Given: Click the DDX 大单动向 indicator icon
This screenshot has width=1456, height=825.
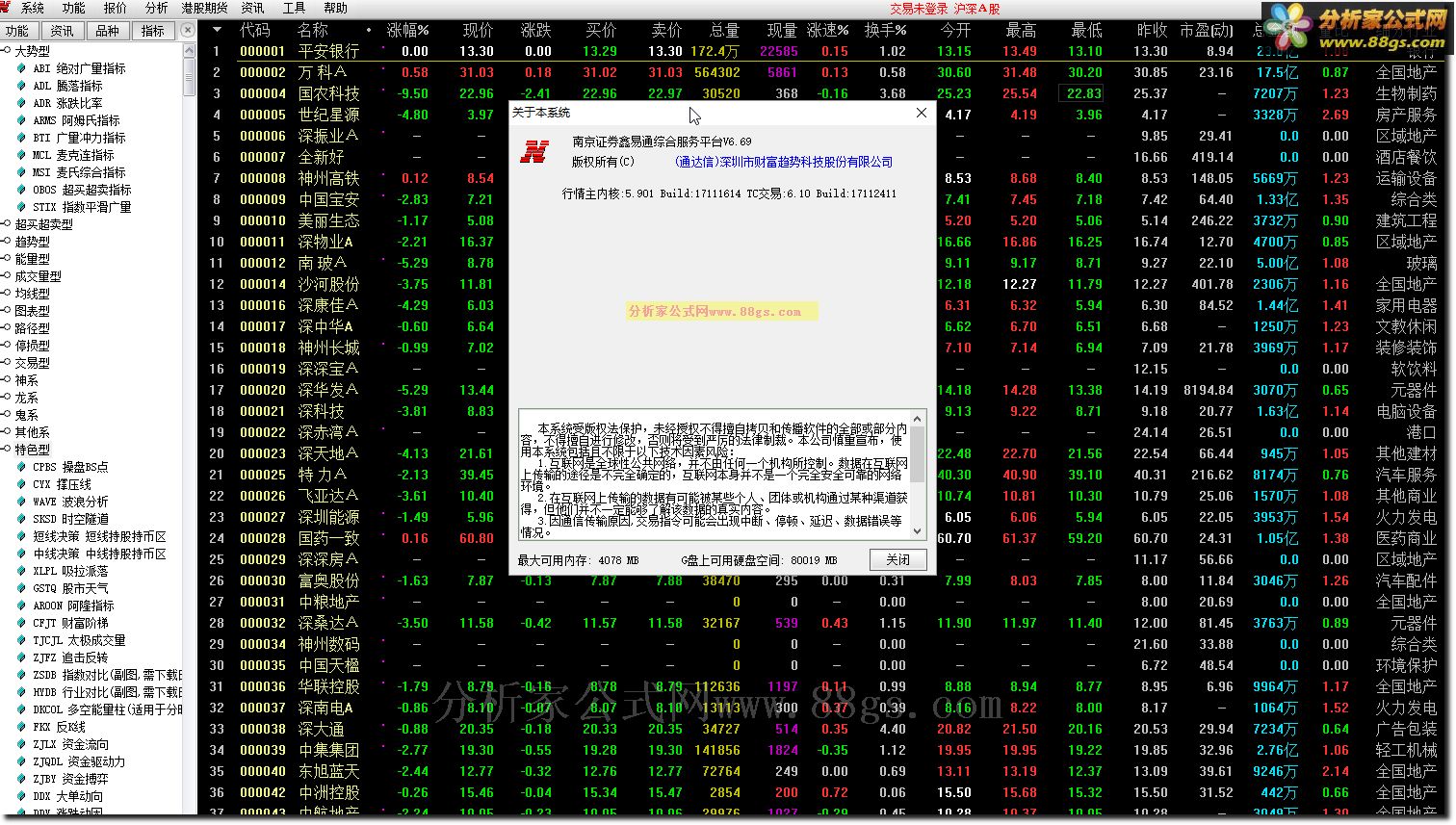Looking at the screenshot, I should tap(22, 796).
